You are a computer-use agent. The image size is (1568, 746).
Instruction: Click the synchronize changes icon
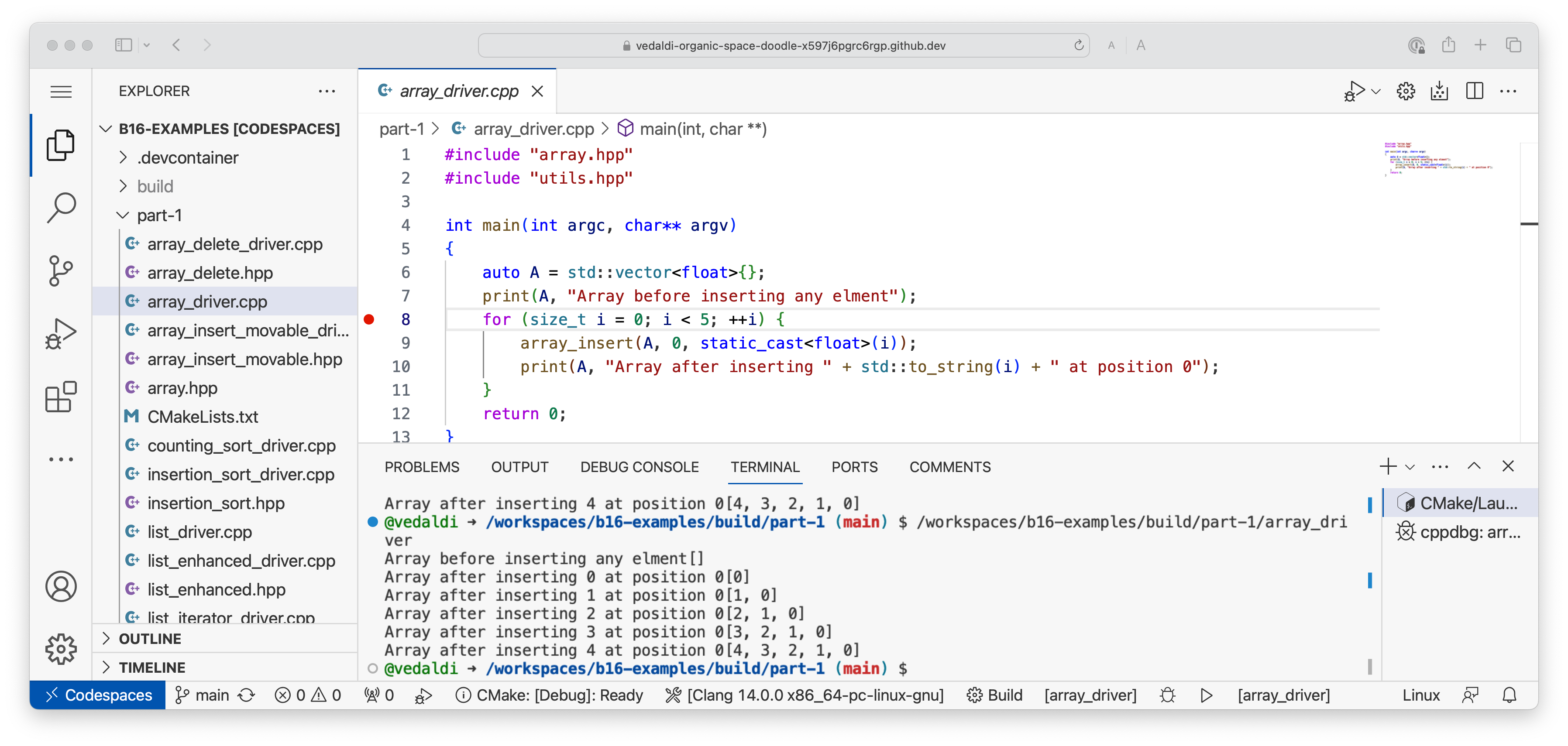[x=247, y=695]
